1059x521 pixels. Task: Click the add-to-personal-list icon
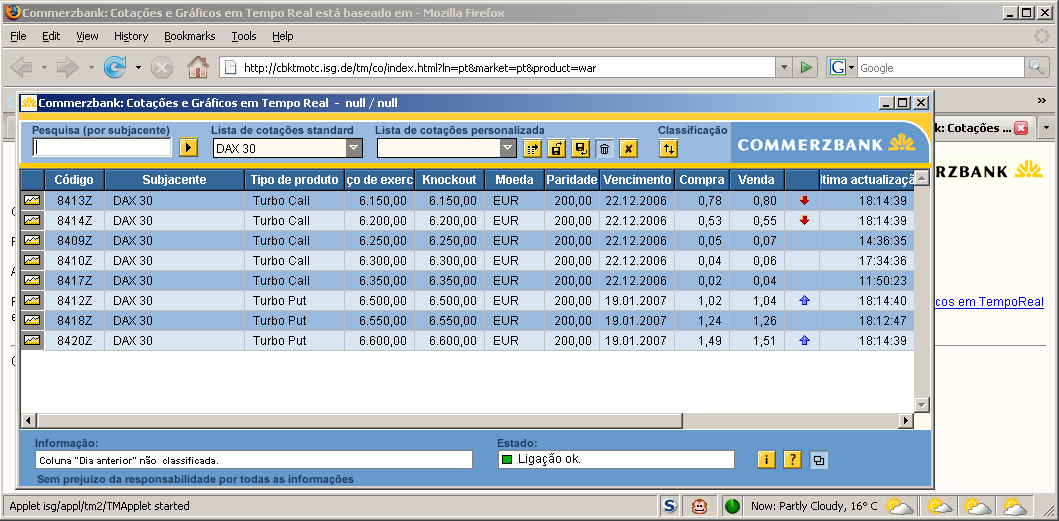tap(532, 149)
